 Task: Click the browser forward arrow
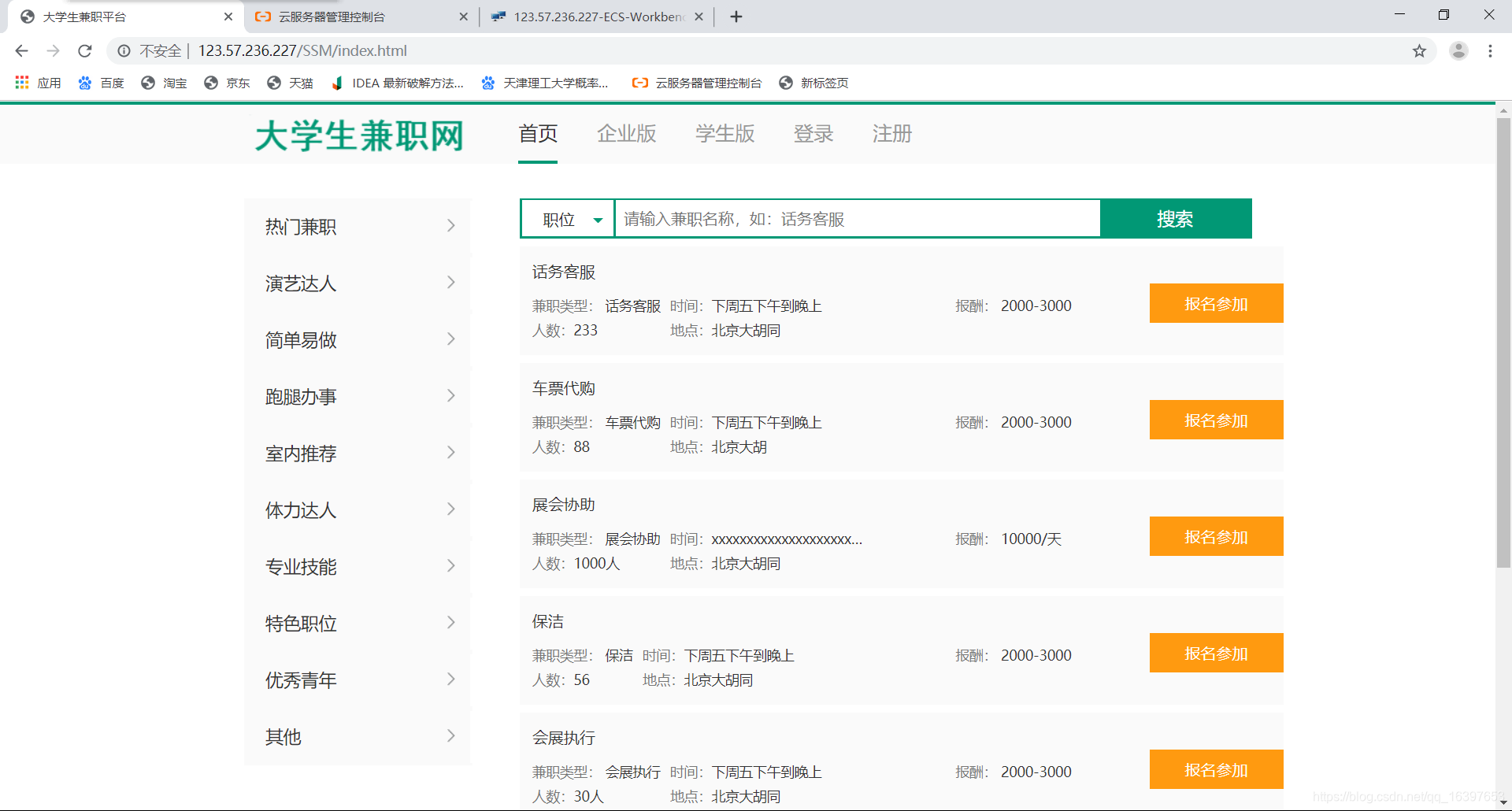click(53, 51)
